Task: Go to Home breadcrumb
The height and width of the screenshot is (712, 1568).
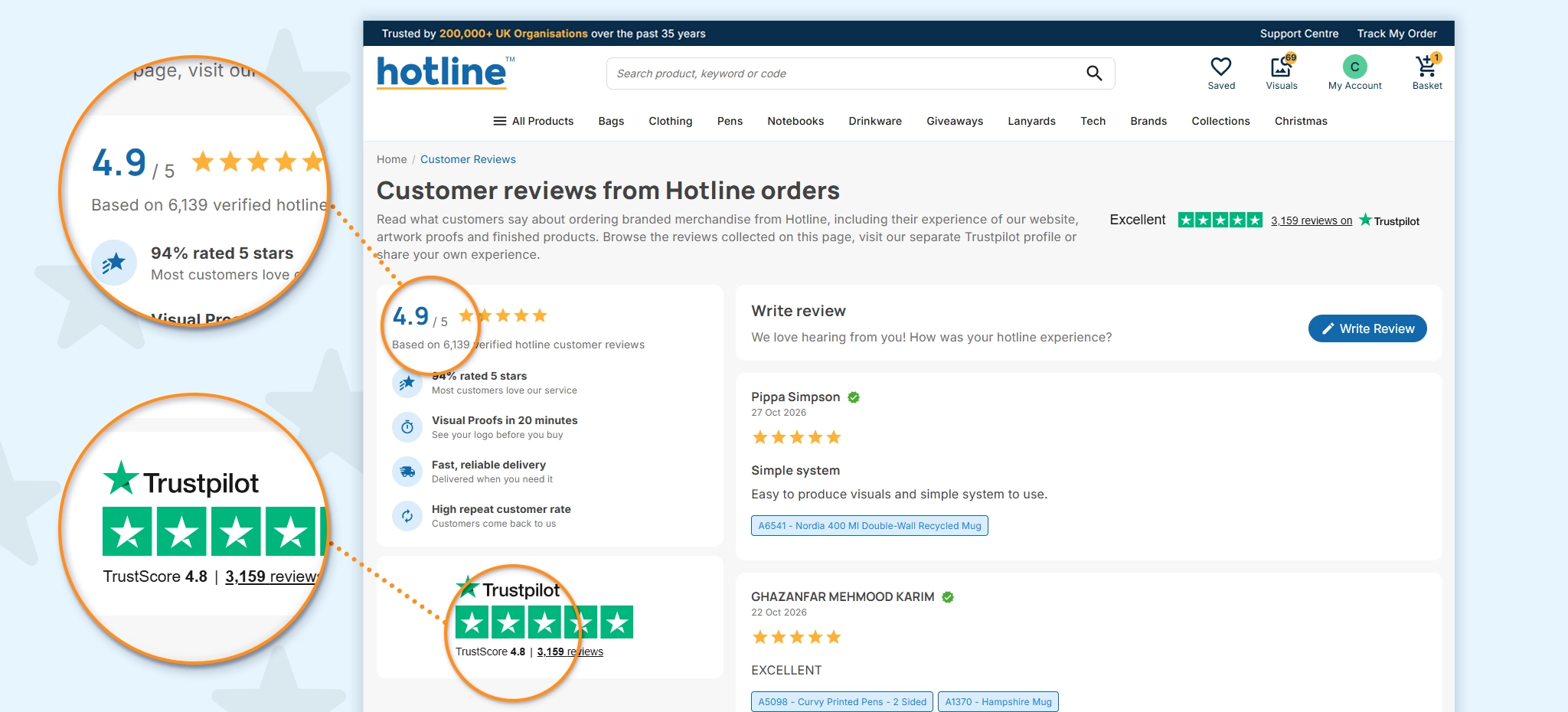Action: pyautogui.click(x=391, y=159)
